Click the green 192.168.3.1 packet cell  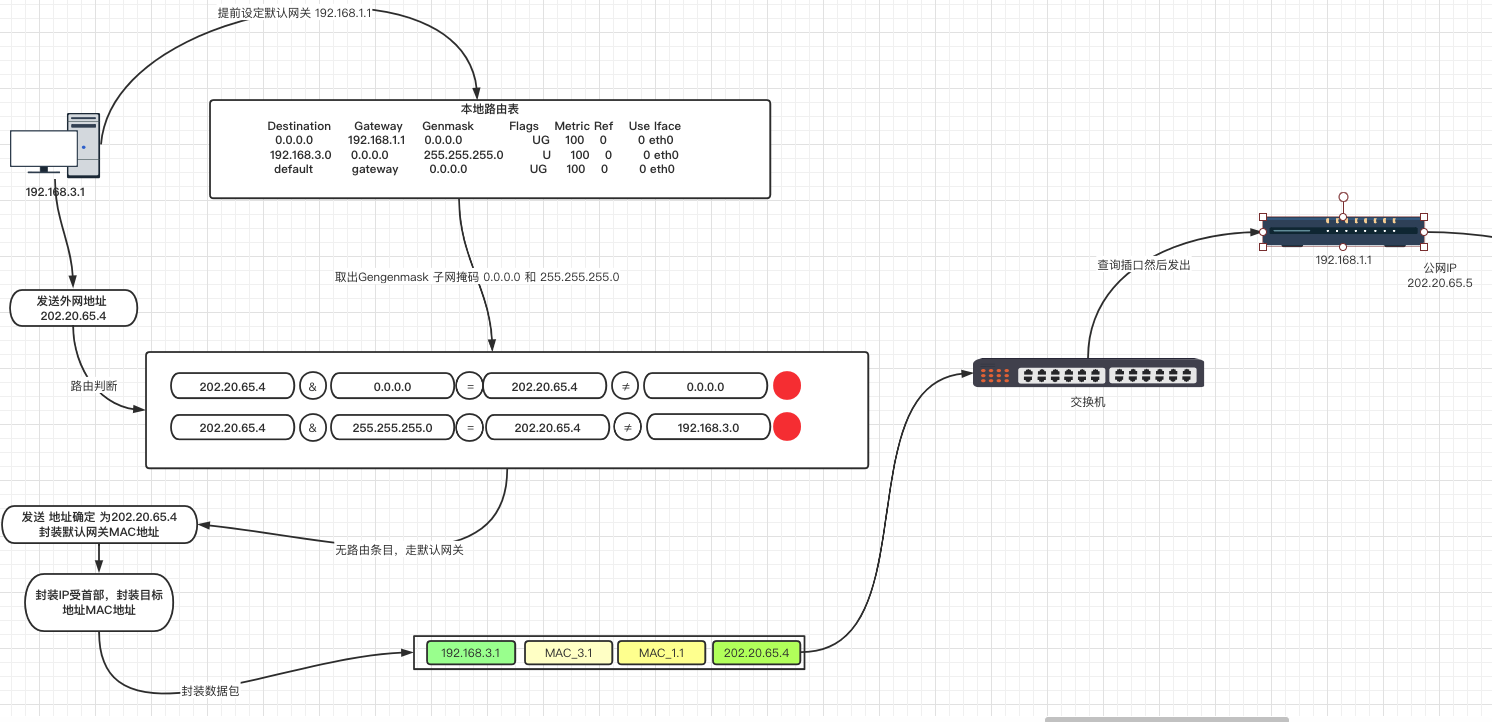470,653
